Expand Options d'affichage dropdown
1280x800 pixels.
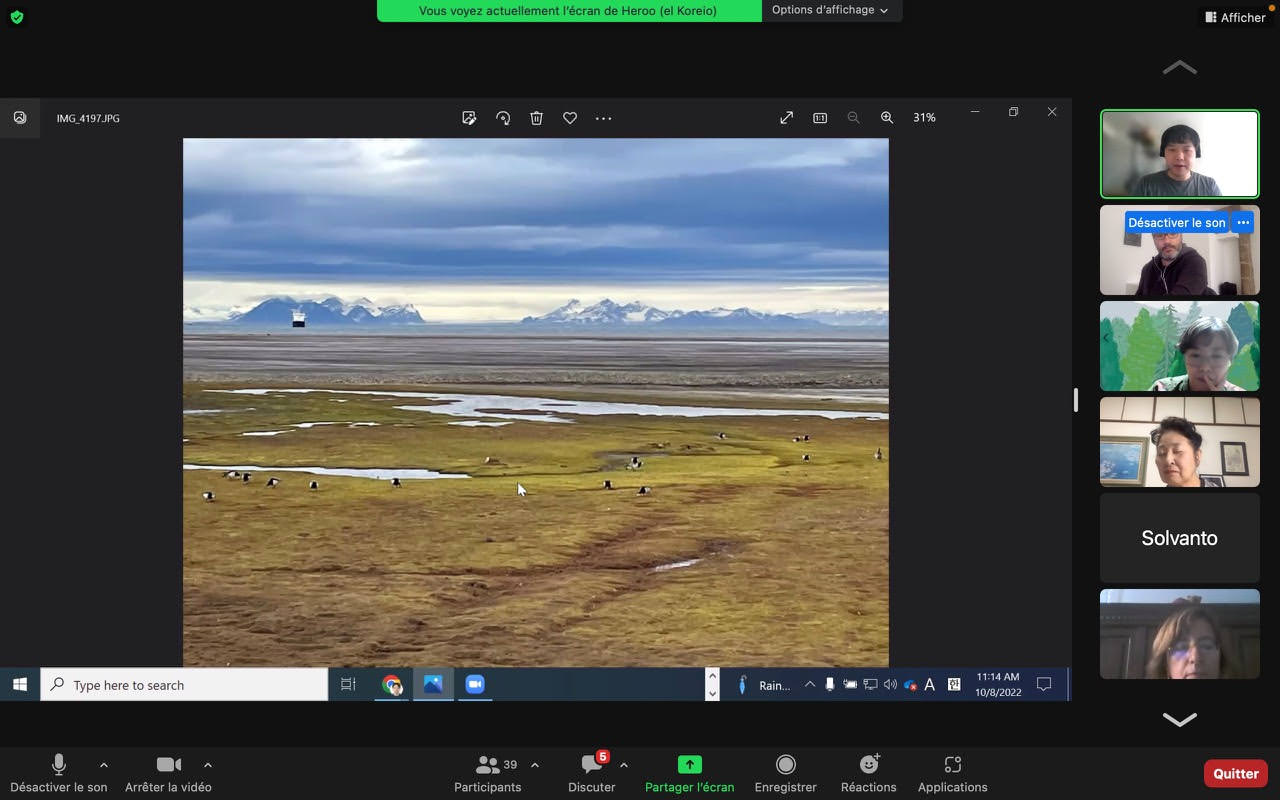pos(830,10)
